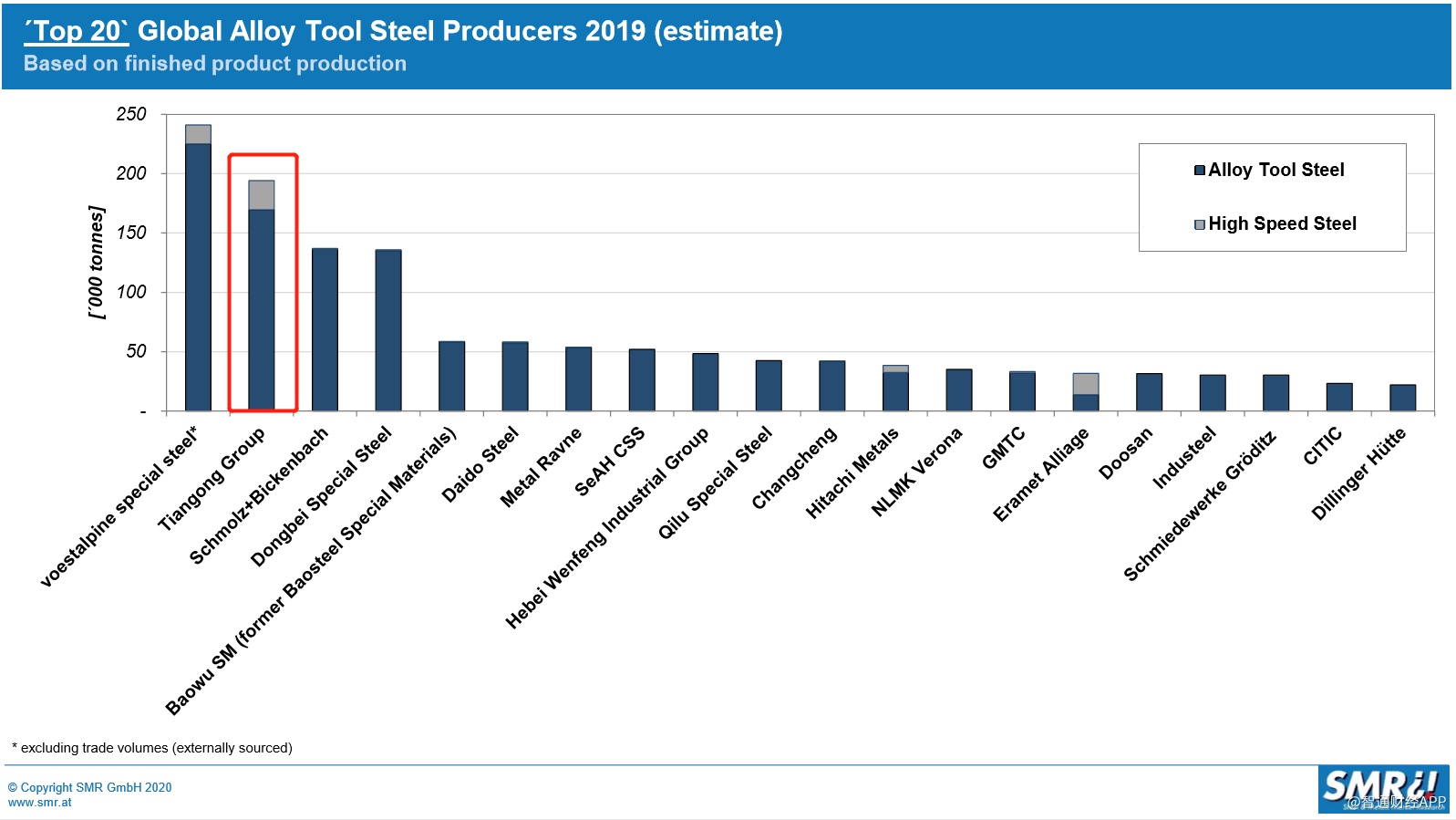Click the 'Eramet Alliage' axis label

[1040, 474]
